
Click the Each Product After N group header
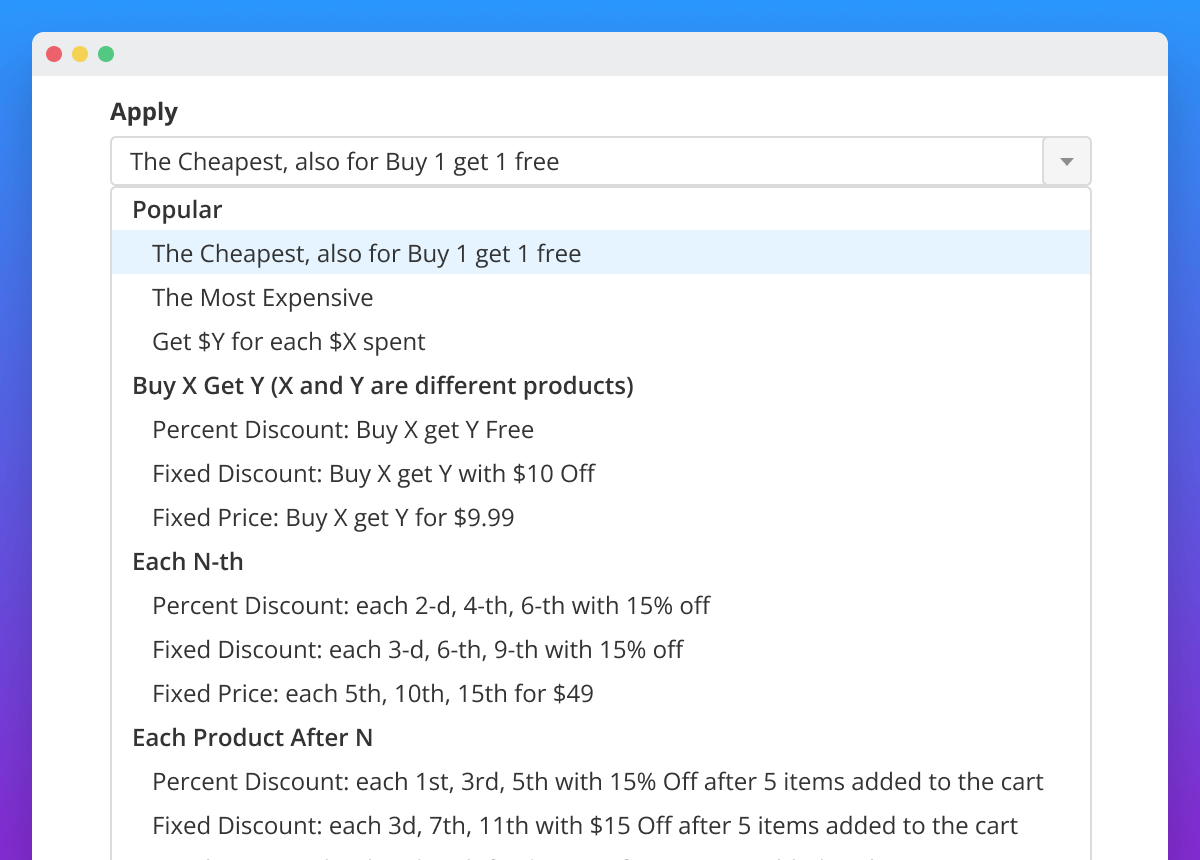click(x=252, y=737)
